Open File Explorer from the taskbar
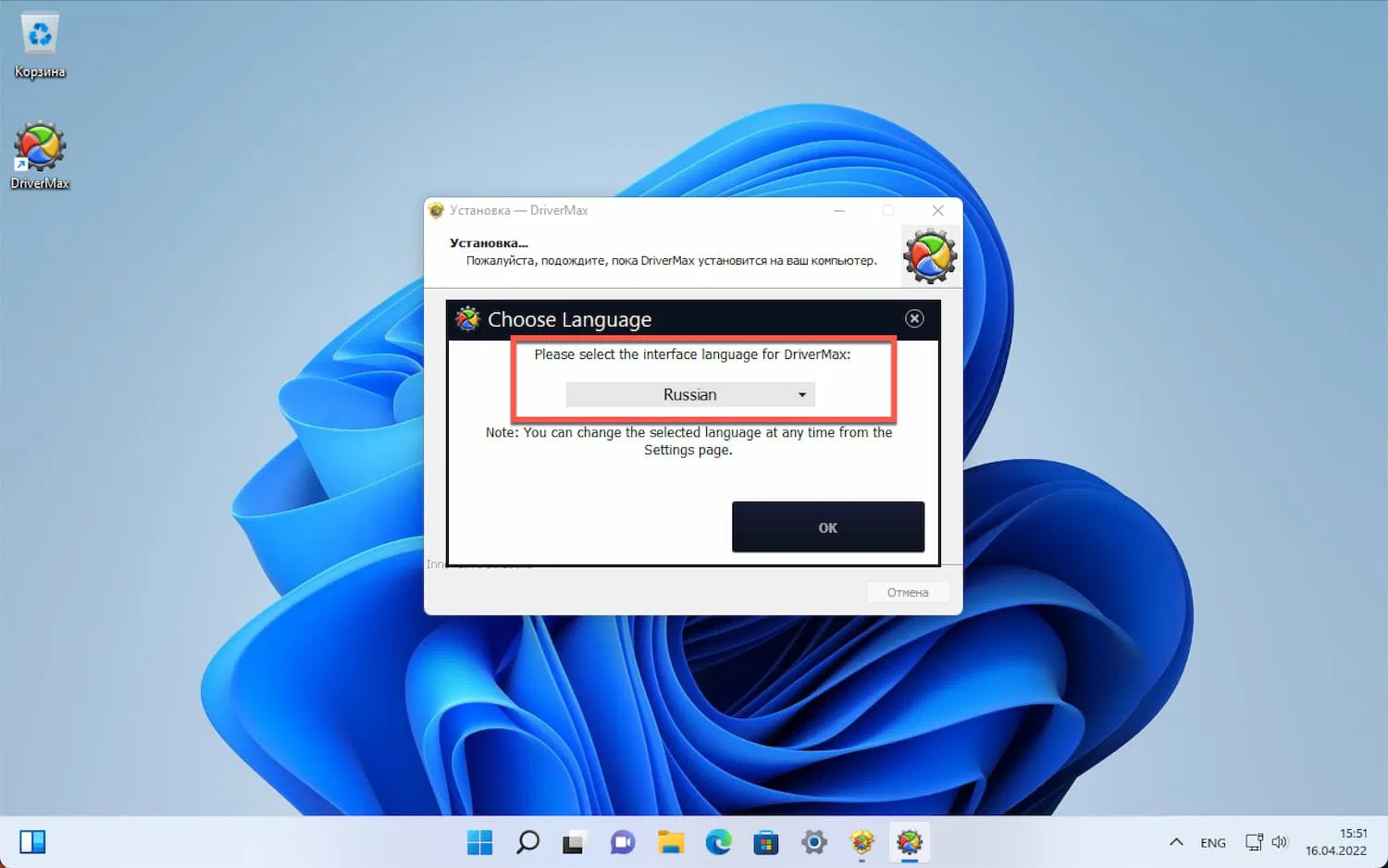 point(671,842)
